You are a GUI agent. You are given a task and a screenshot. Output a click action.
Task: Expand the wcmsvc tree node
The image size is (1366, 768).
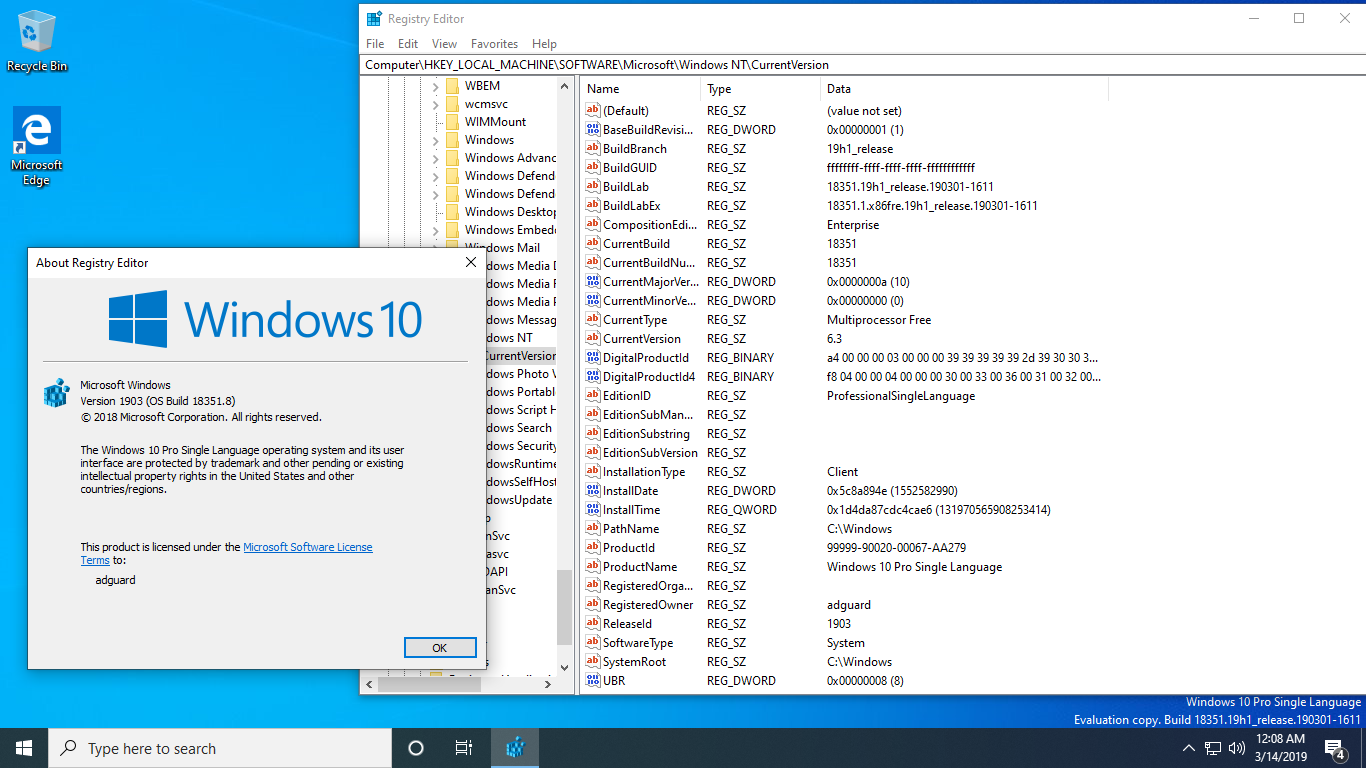435,104
